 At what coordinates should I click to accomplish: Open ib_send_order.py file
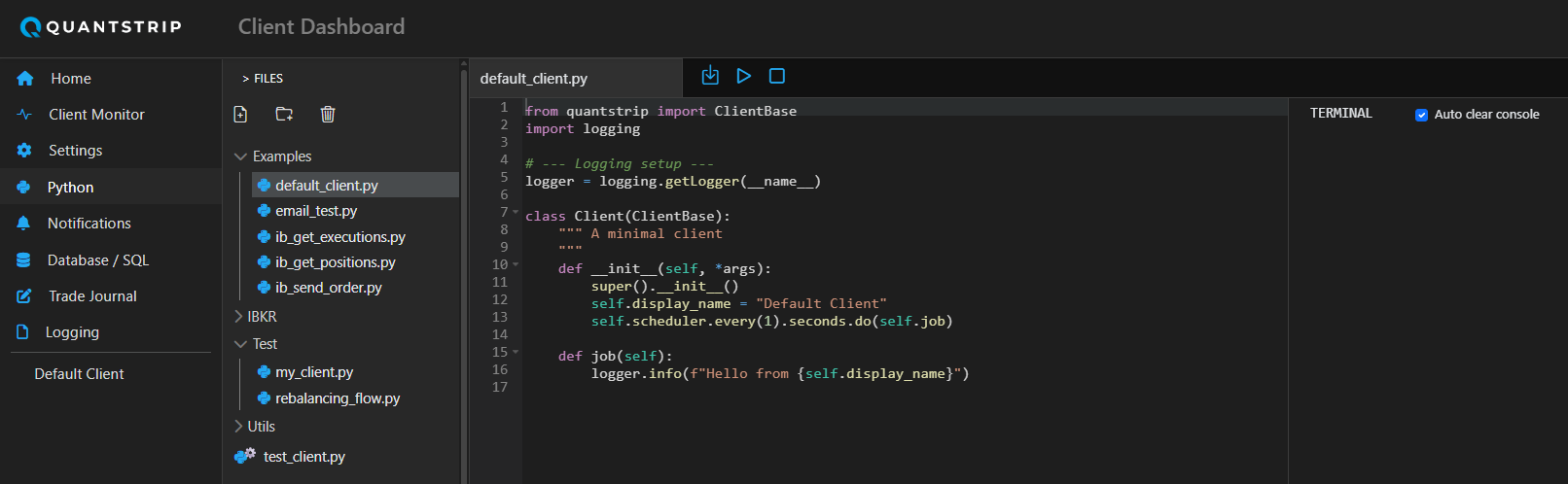tap(329, 288)
